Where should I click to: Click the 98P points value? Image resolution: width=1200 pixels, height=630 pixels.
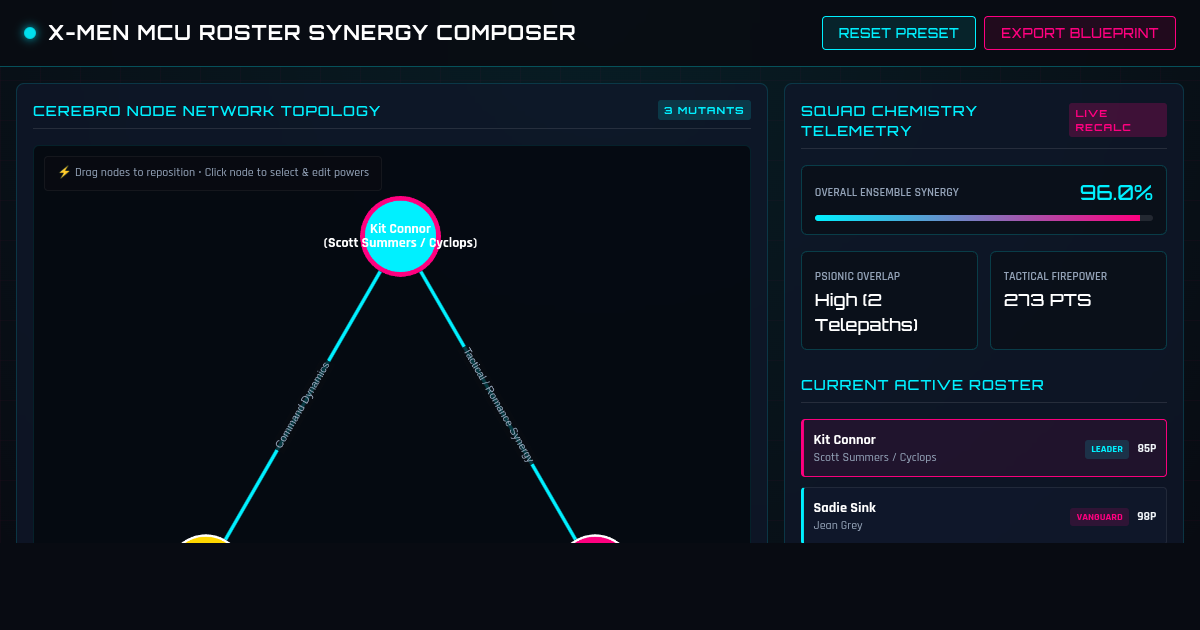tap(1146, 517)
